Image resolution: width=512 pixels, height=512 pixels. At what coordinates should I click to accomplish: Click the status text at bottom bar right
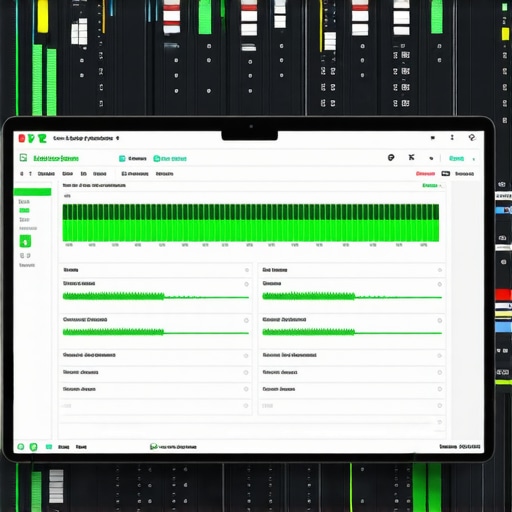tap(460, 447)
